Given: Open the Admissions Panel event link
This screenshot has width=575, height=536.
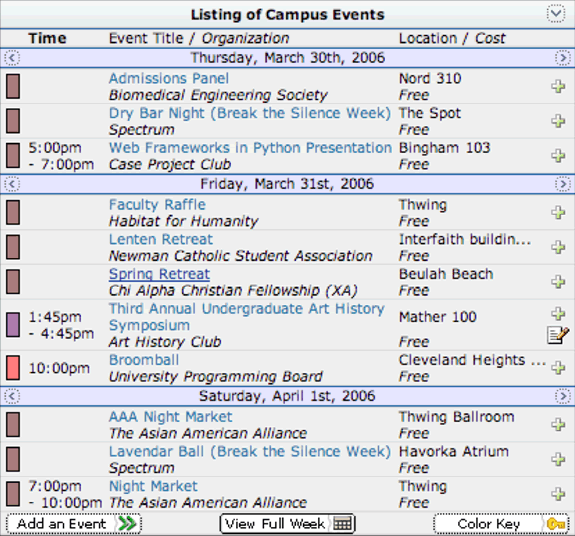Looking at the screenshot, I should [x=169, y=78].
